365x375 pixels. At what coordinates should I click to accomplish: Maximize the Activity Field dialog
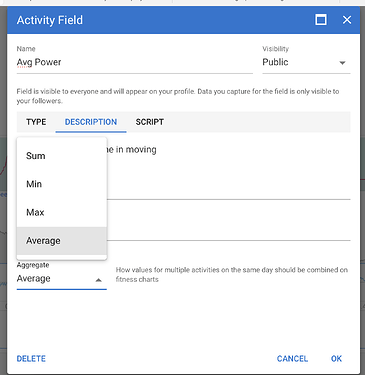[321, 20]
